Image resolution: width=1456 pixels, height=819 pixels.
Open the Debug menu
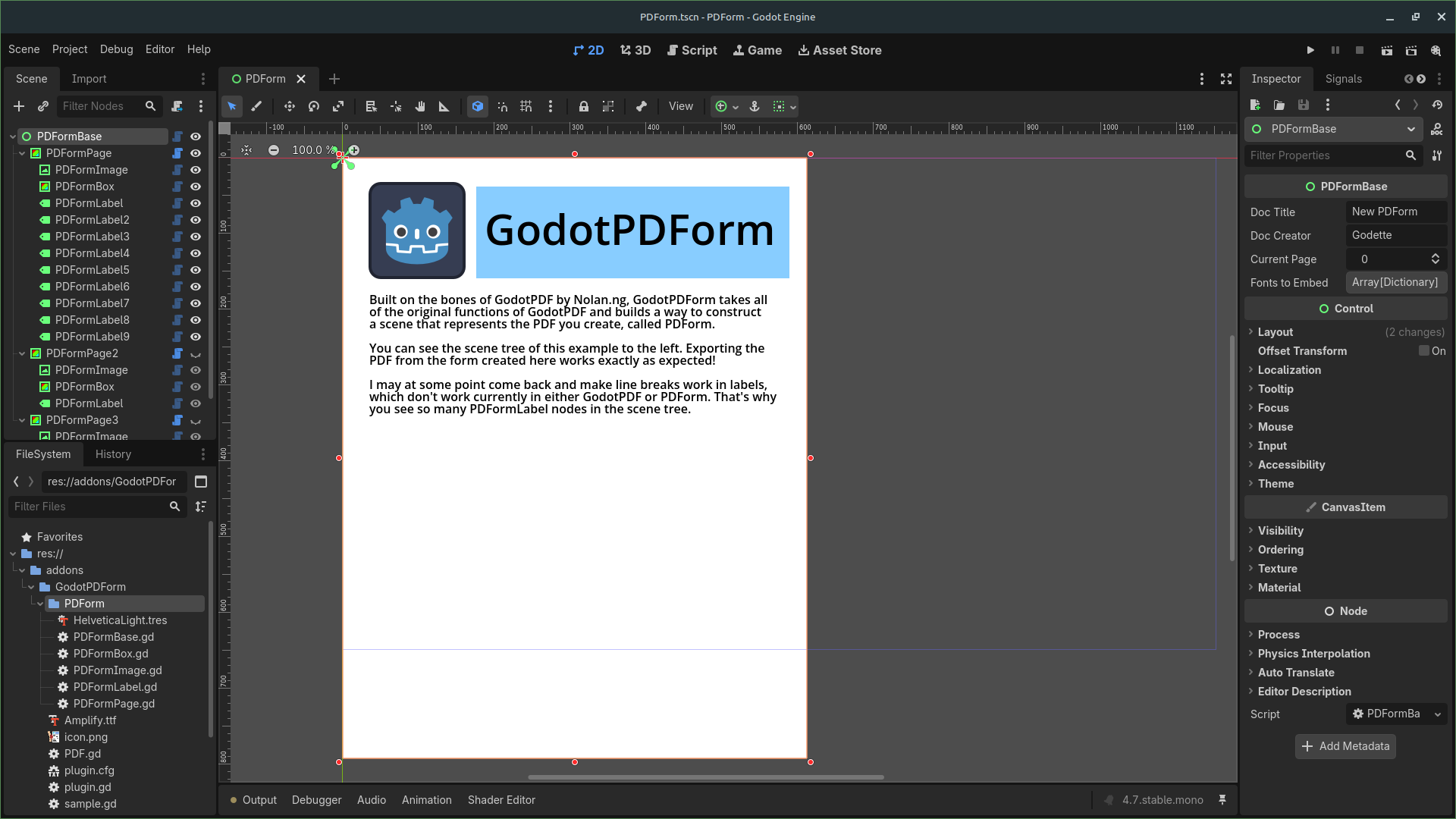[116, 49]
